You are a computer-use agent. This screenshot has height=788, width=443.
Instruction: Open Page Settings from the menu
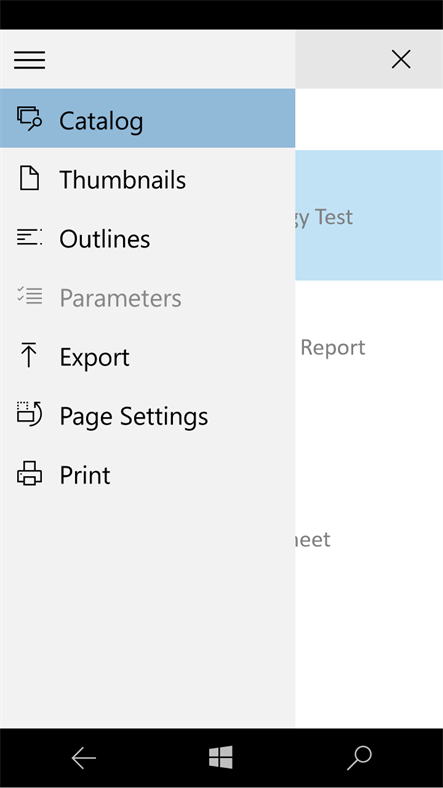(147, 415)
